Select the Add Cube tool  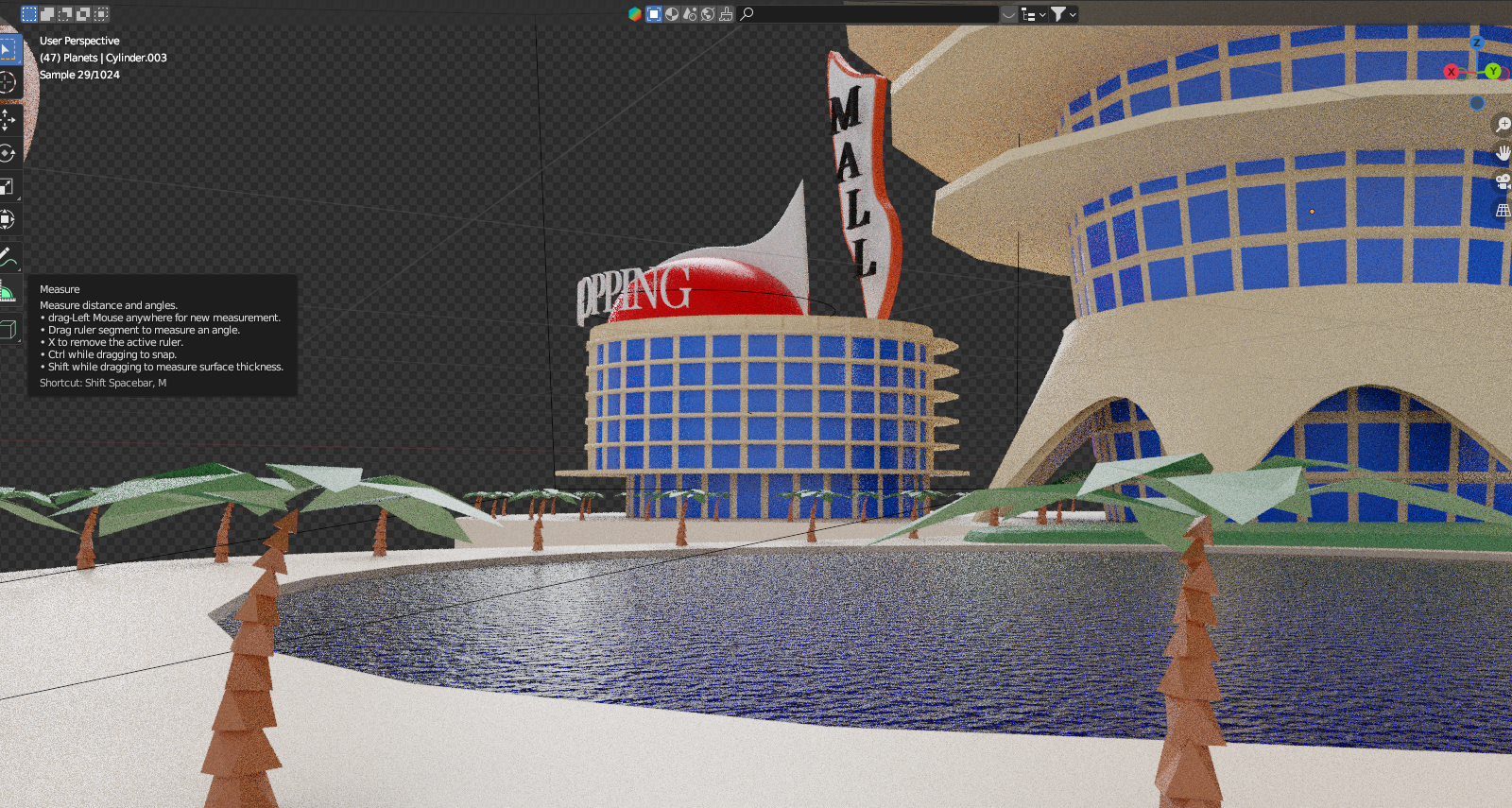[8, 329]
